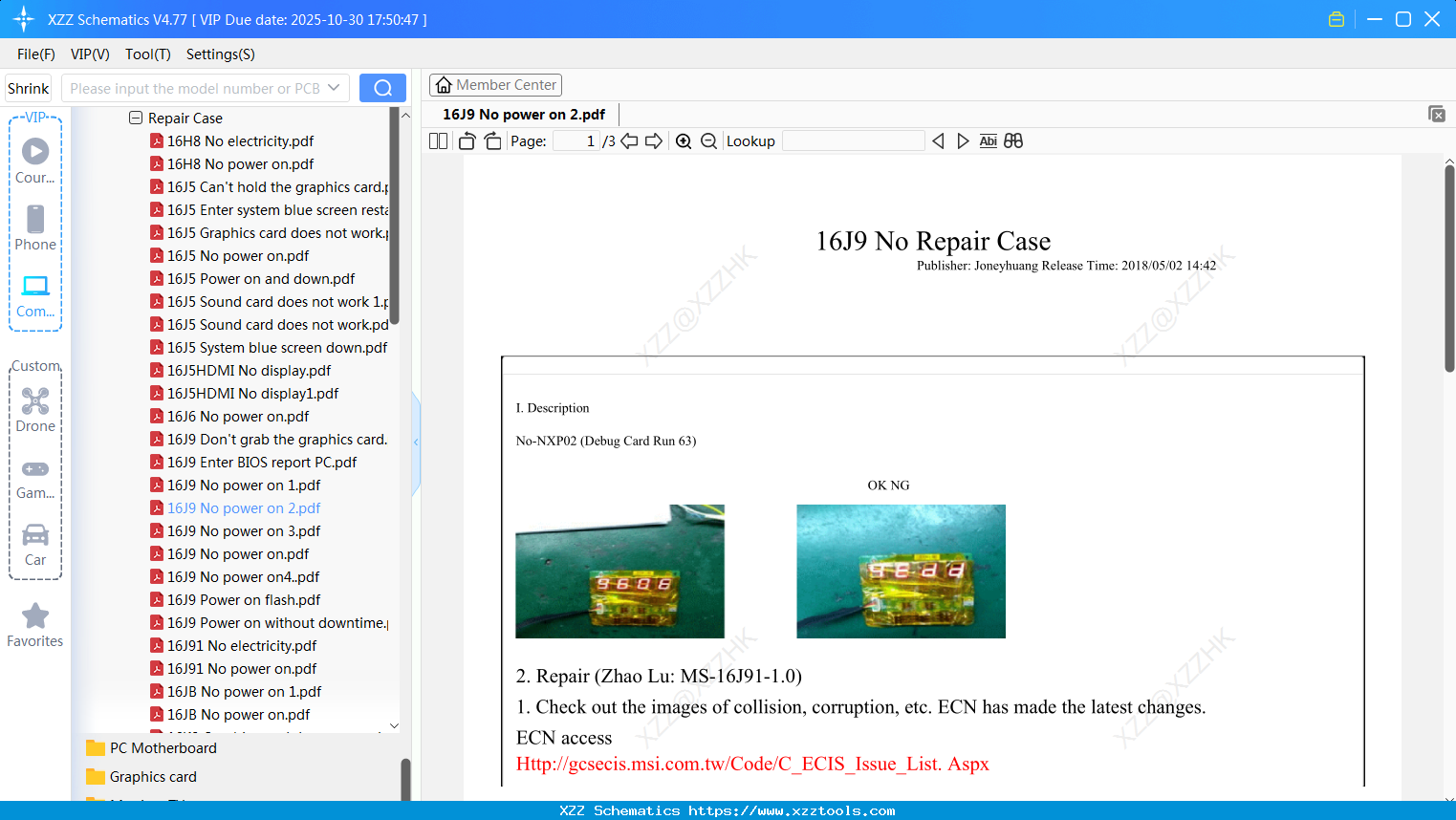Find previous lookup match triangle

pos(938,141)
